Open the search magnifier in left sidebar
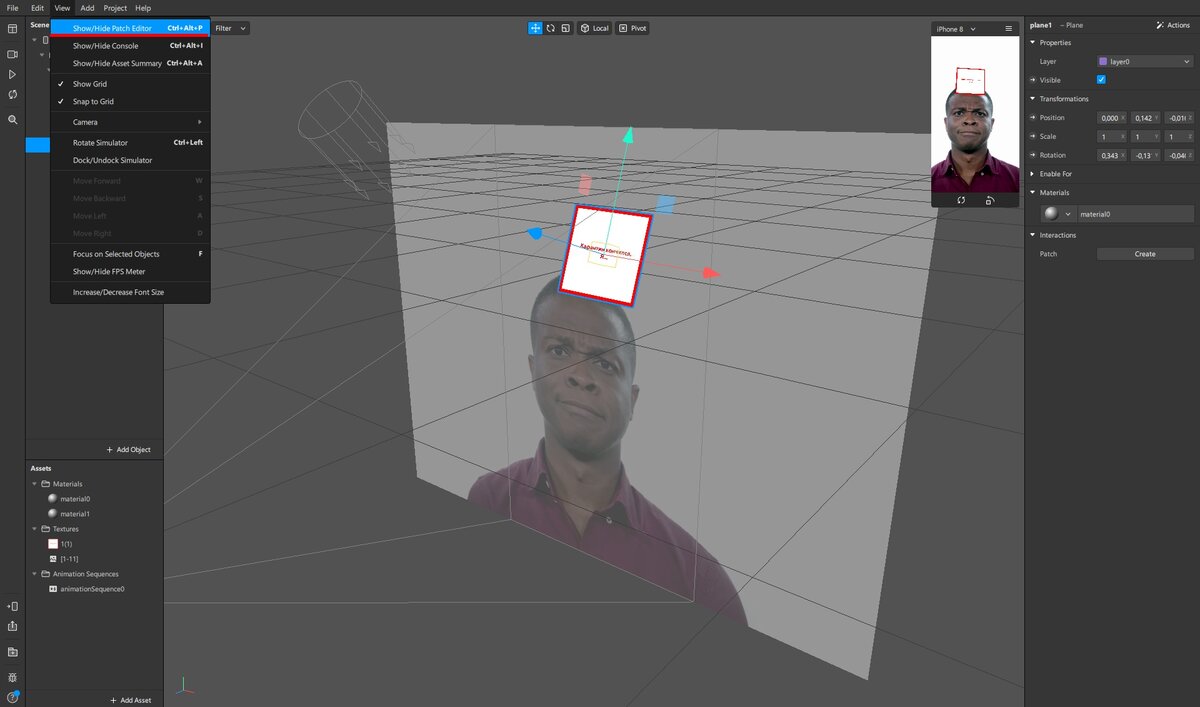 tap(13, 119)
